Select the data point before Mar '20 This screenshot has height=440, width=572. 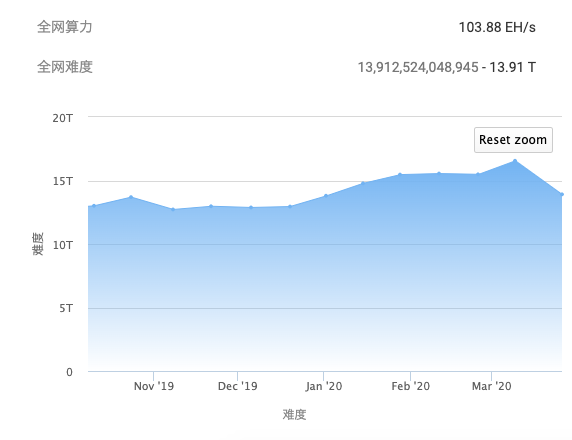(478, 174)
